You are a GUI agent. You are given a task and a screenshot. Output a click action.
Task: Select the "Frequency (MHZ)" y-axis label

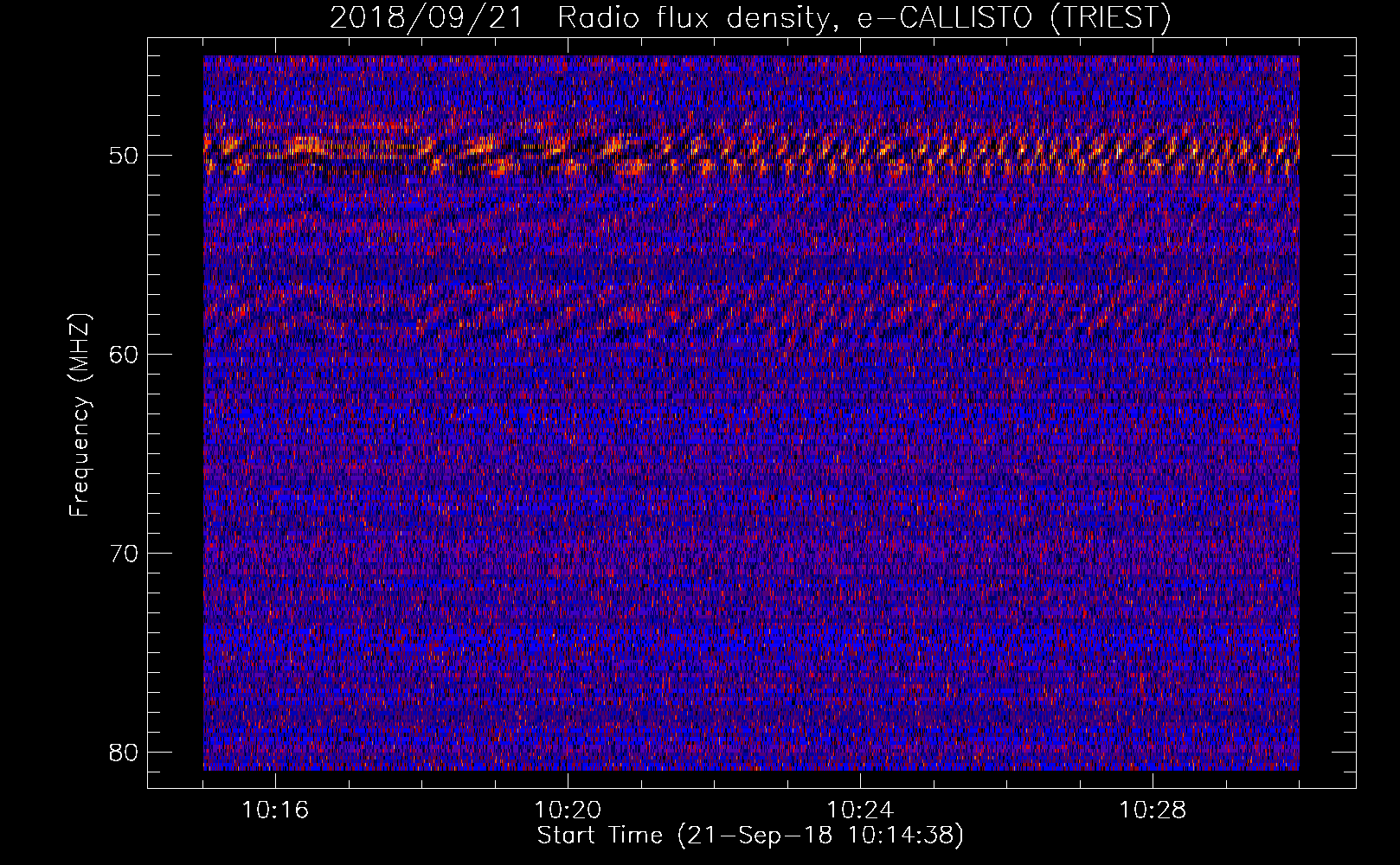(80, 414)
